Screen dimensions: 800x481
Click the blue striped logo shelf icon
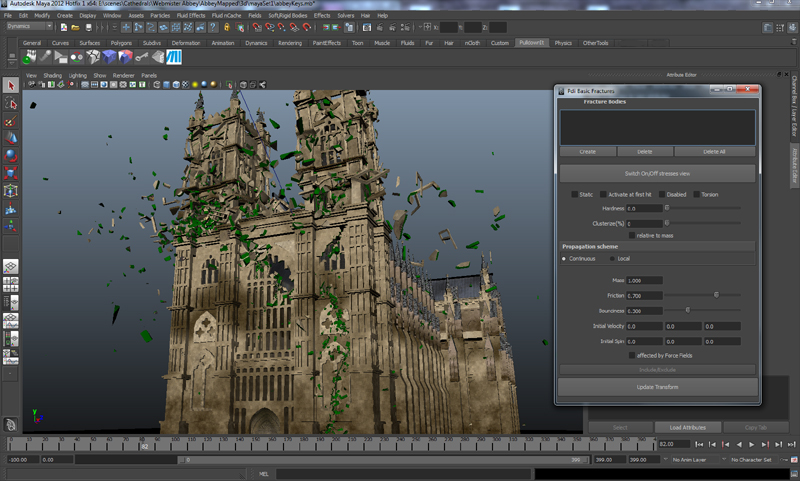(x=174, y=57)
